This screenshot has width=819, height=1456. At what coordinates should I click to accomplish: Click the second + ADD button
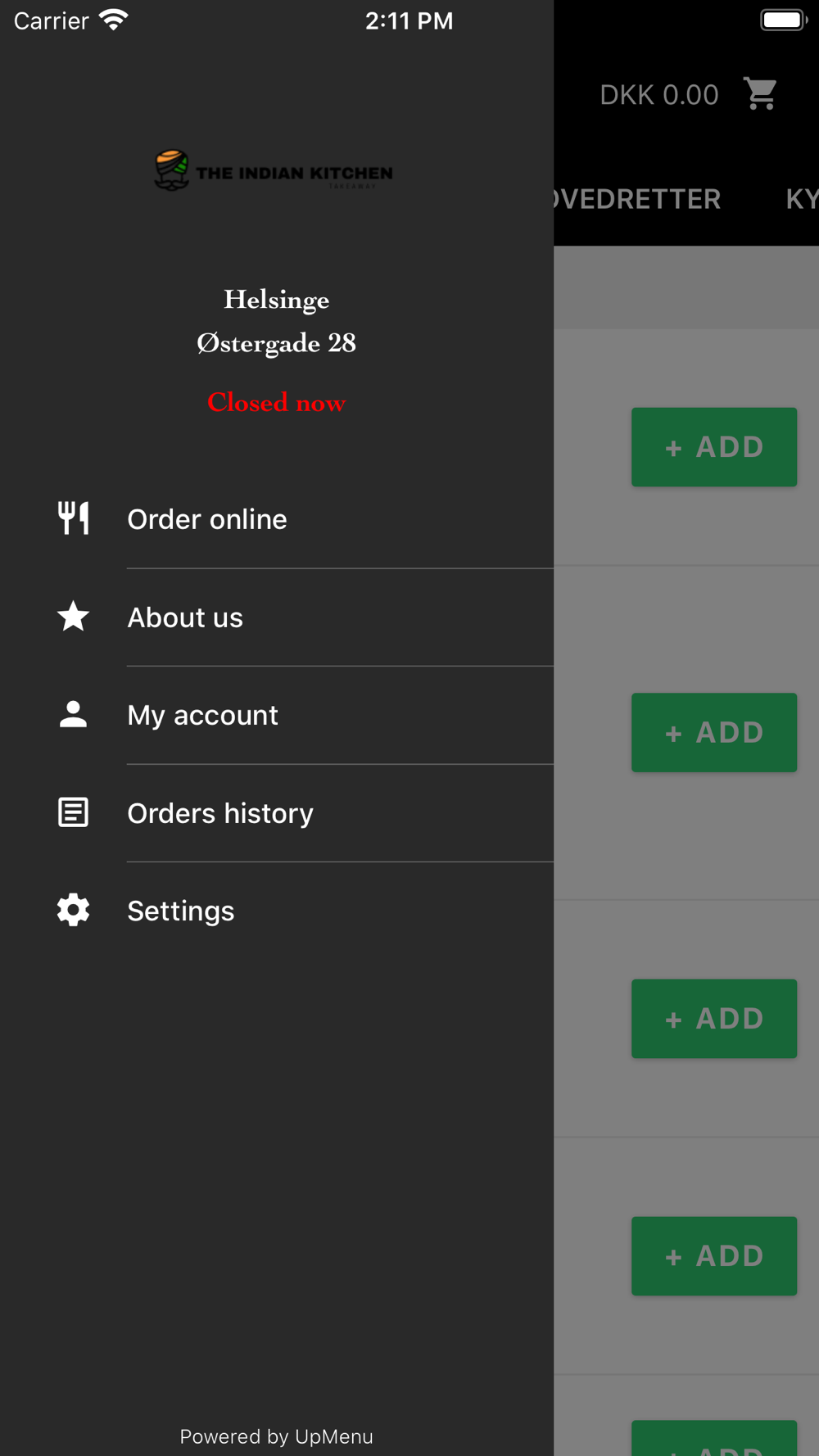[x=714, y=733]
